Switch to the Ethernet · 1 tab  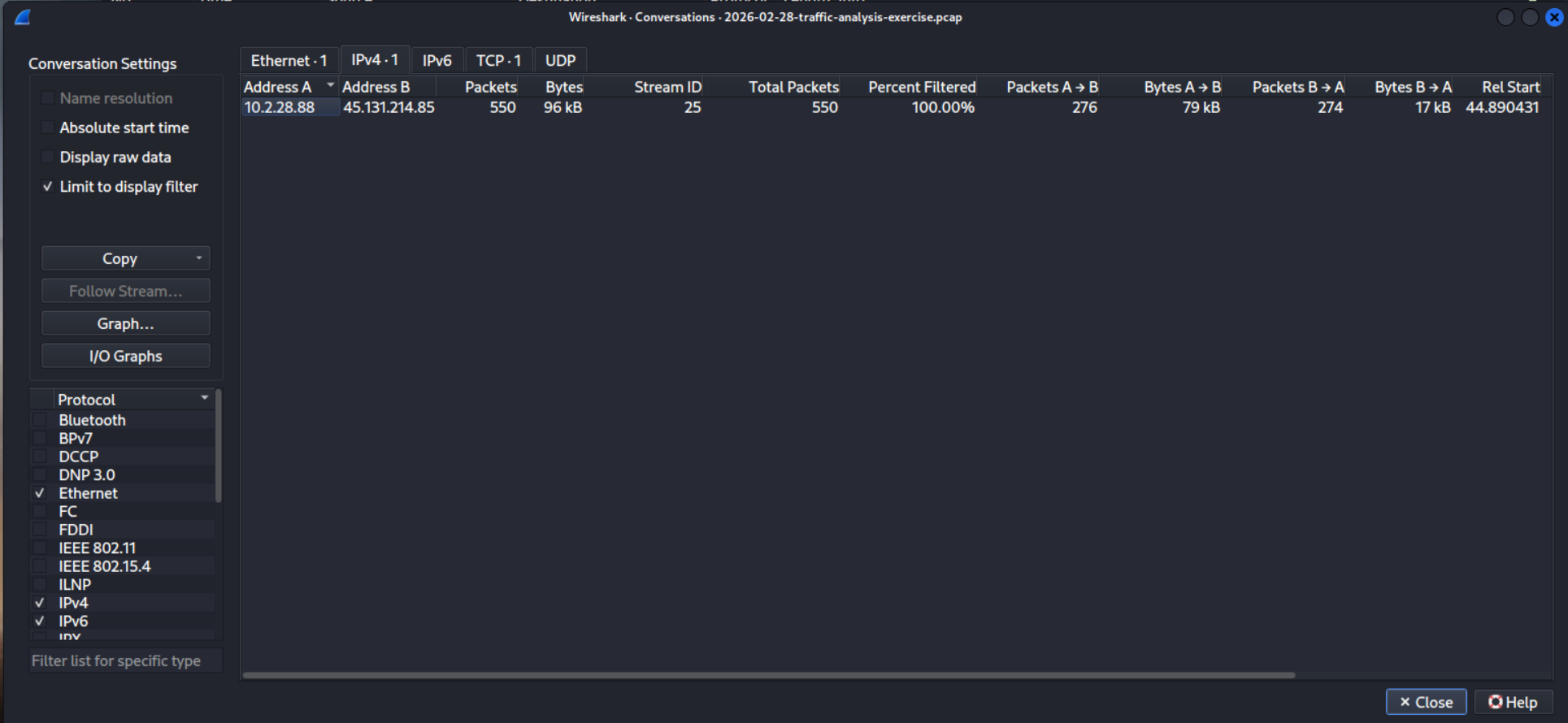pos(289,61)
